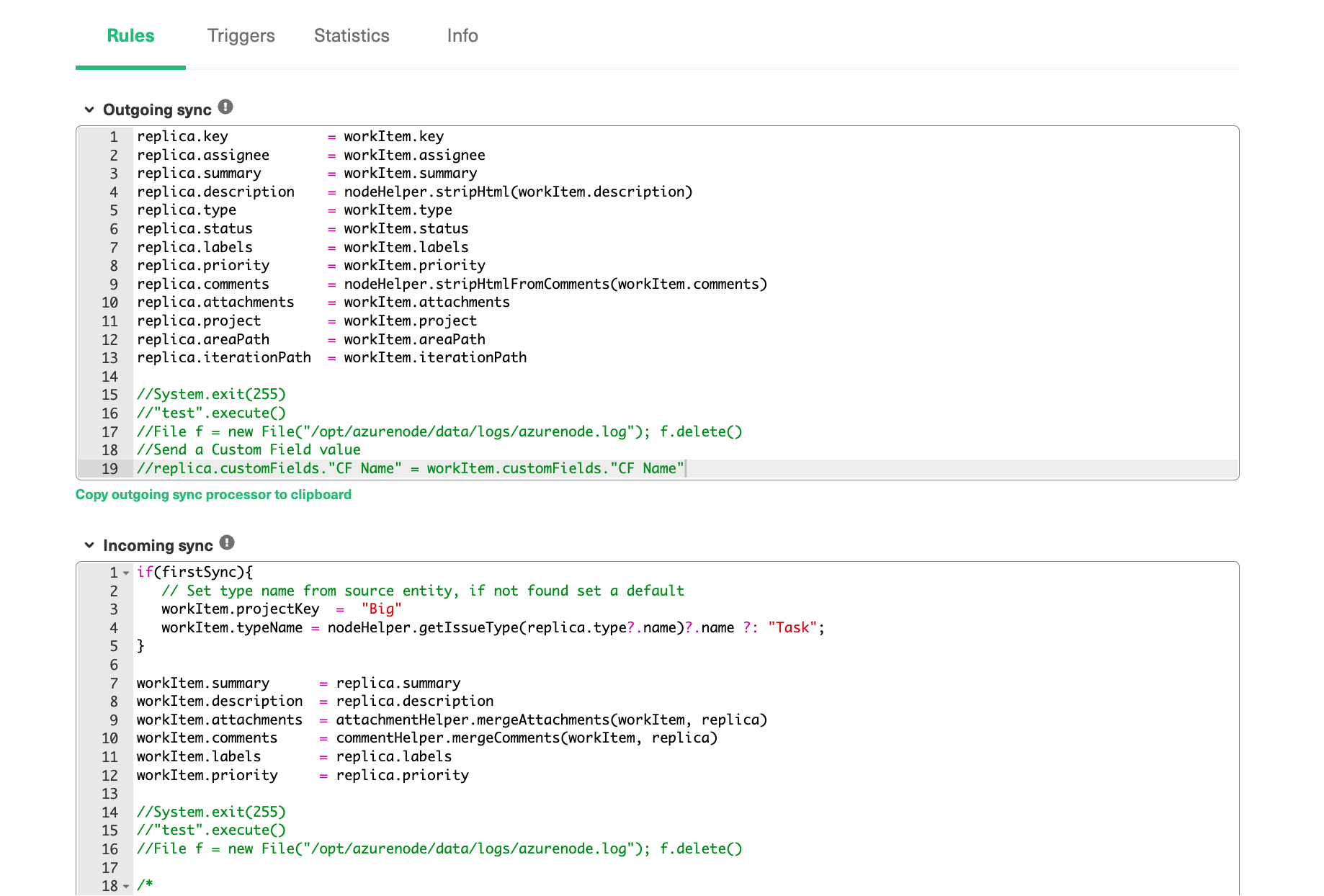The width and height of the screenshot is (1324, 896).
Task: Collapse the Incoming sync section chevron
Action: pyautogui.click(x=89, y=545)
